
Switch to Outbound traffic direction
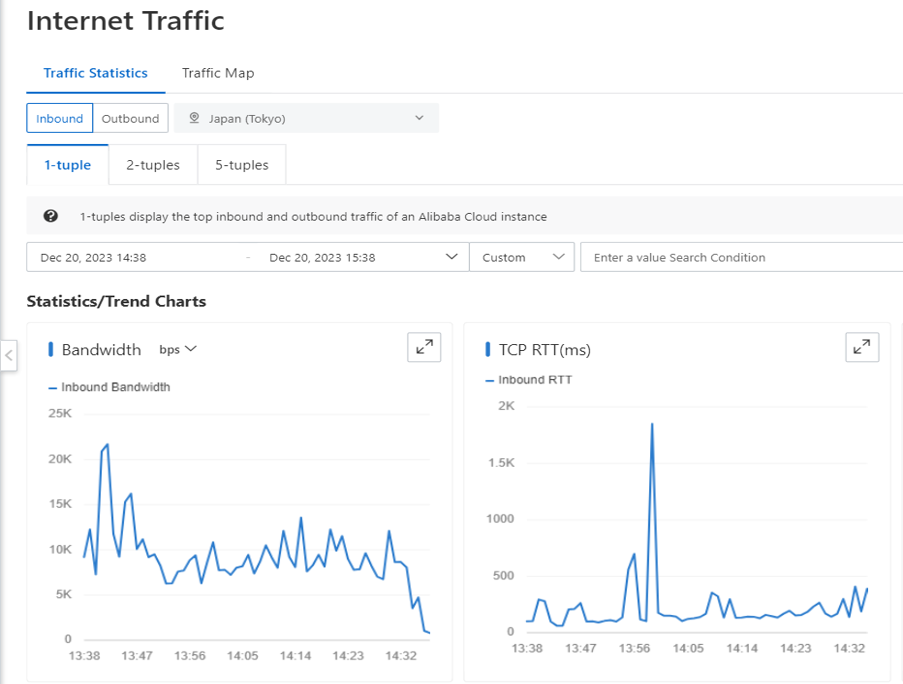click(x=130, y=118)
